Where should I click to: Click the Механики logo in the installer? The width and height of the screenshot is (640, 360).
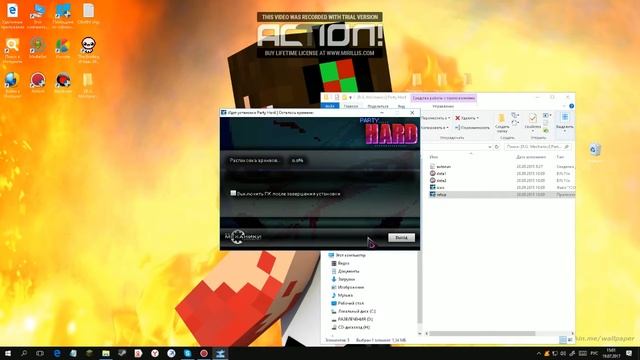243,236
